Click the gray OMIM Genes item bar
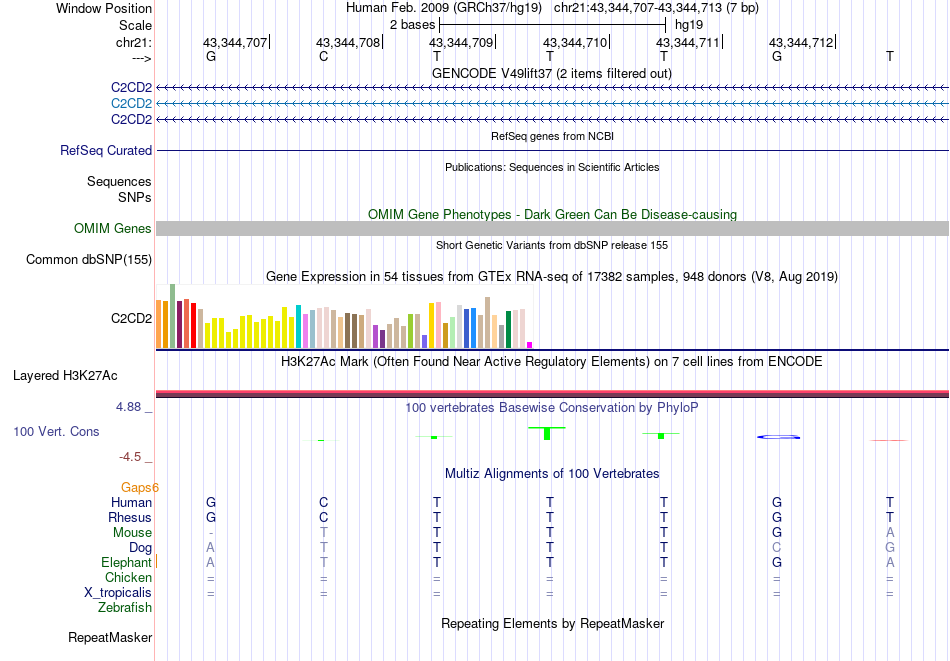Viewport: 950px width, 661px height. pyautogui.click(x=552, y=228)
